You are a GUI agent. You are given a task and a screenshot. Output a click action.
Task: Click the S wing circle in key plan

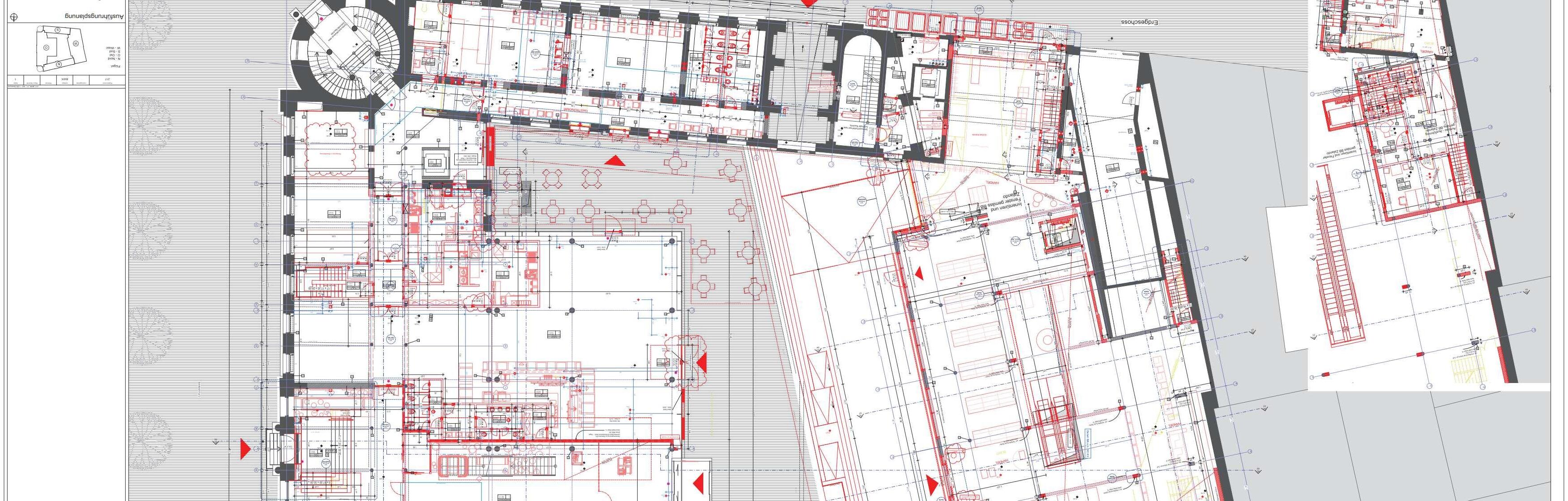coord(58,30)
